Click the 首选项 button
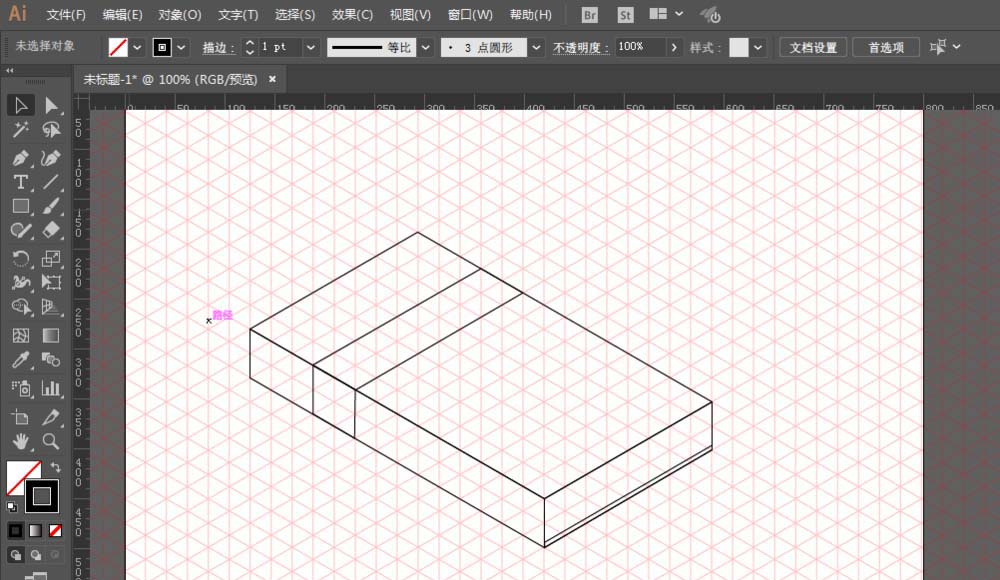The image size is (1000, 580). [886, 47]
